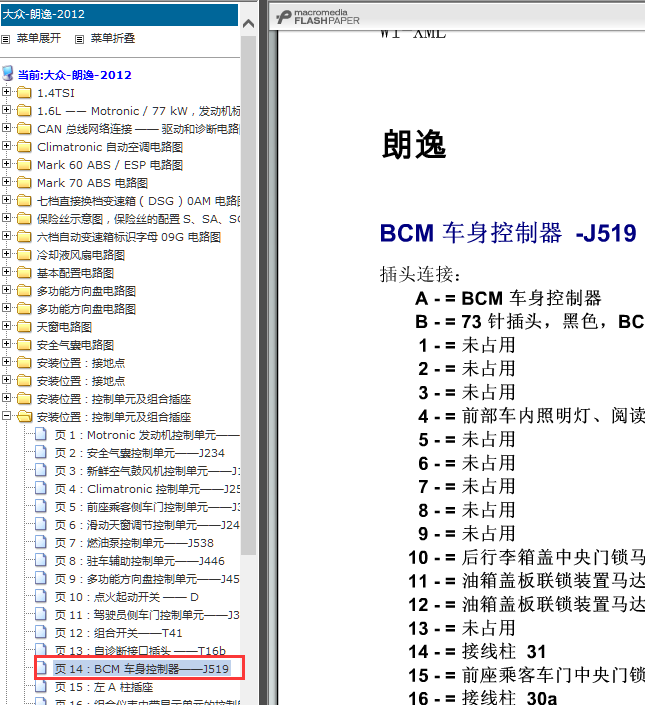
Task: Open the 安全气囊电路图 label
Action: coord(76,345)
